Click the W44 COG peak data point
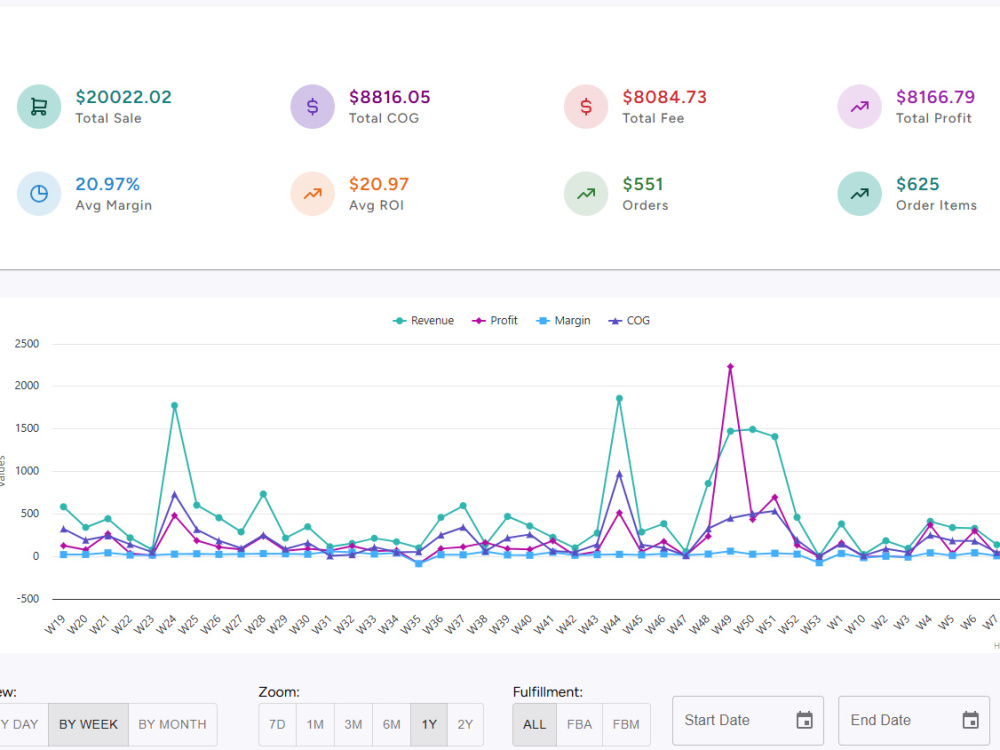The width and height of the screenshot is (1000, 750). (x=619, y=474)
